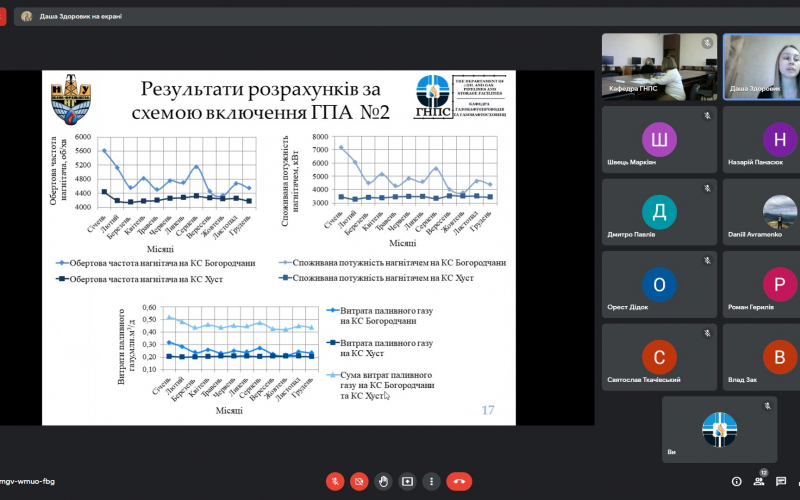
Task: Click the university crest logo on slide
Action: point(71,99)
